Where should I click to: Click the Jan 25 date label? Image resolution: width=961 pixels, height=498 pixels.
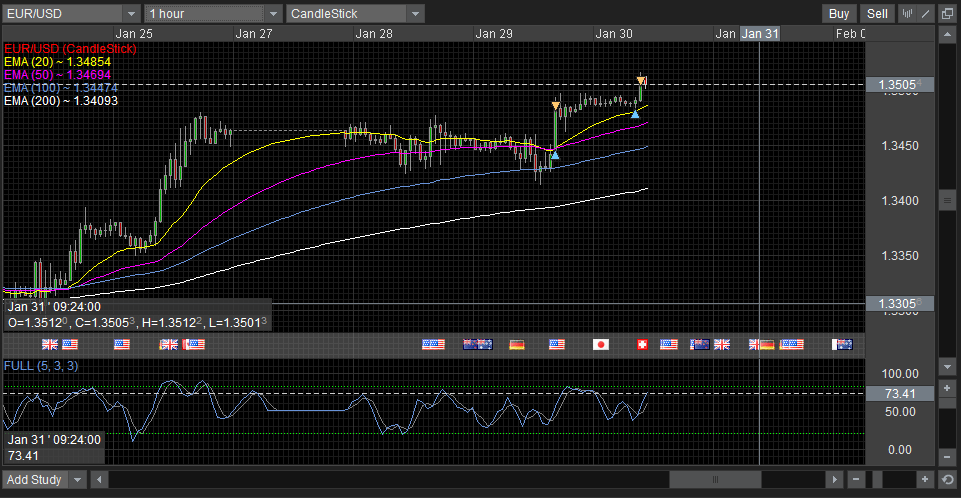click(x=134, y=34)
